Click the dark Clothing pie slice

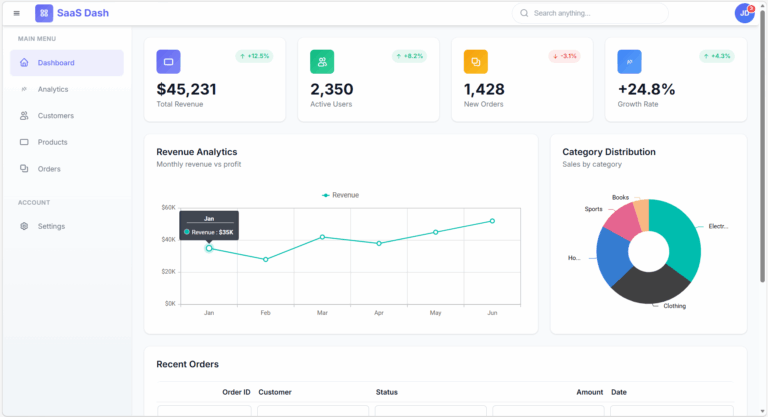click(651, 287)
